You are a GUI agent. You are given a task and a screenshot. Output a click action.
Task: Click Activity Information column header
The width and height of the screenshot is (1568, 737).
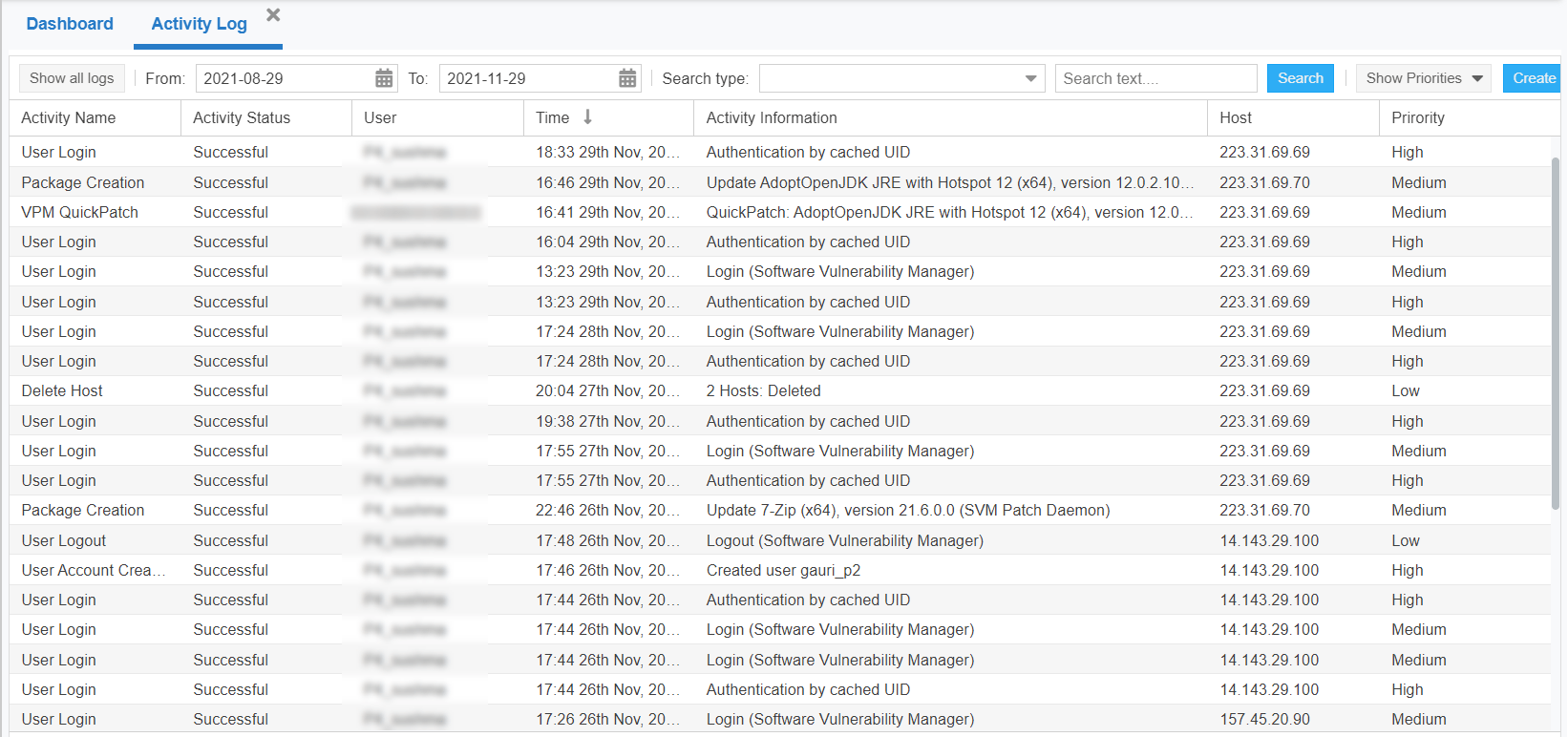[x=772, y=117]
